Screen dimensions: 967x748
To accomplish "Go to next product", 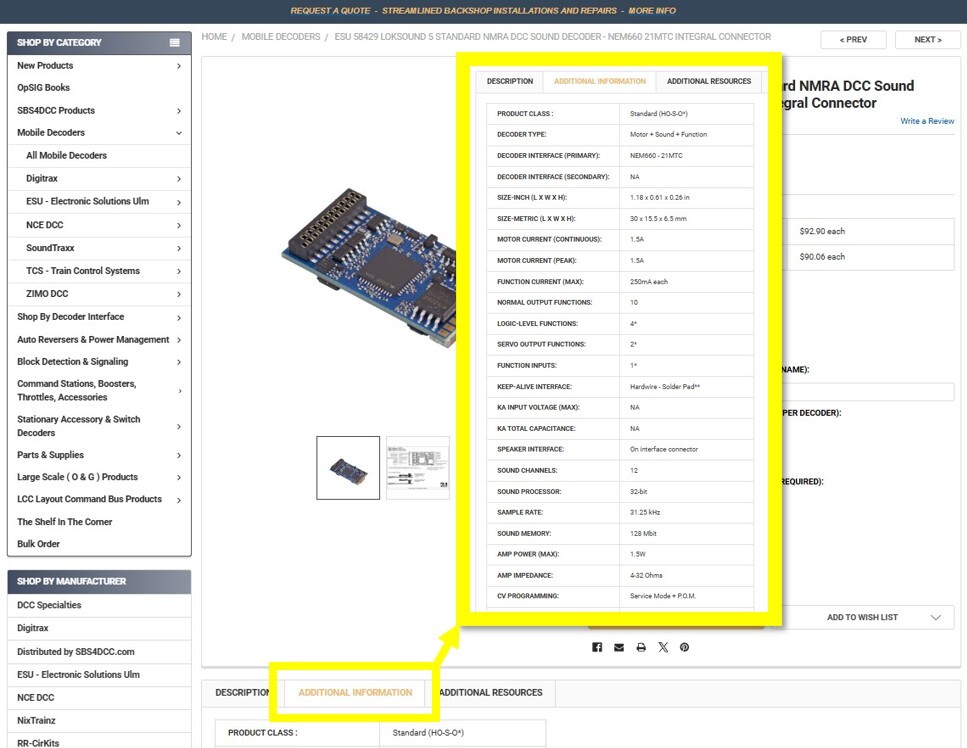I will pyautogui.click(x=928, y=39).
